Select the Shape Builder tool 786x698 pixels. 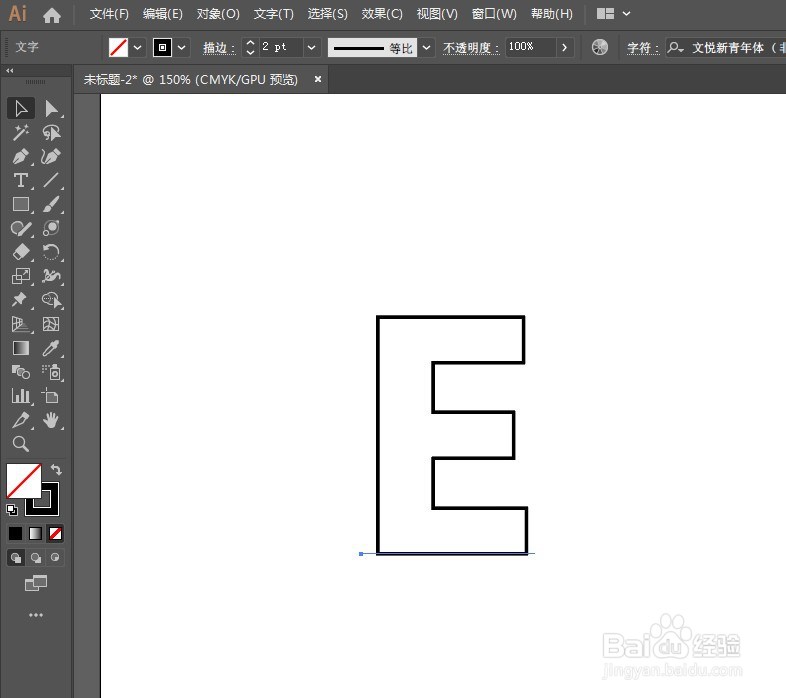(x=51, y=300)
